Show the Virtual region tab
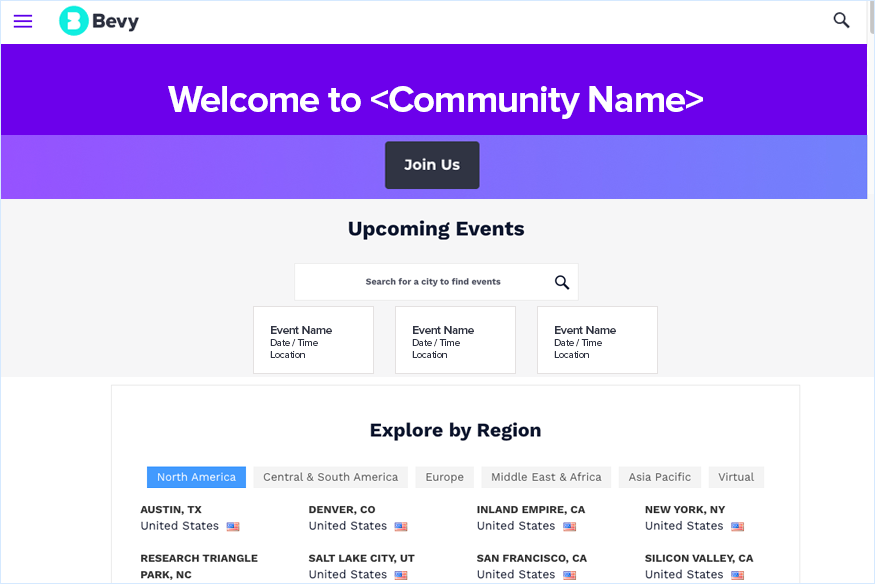 [736, 477]
